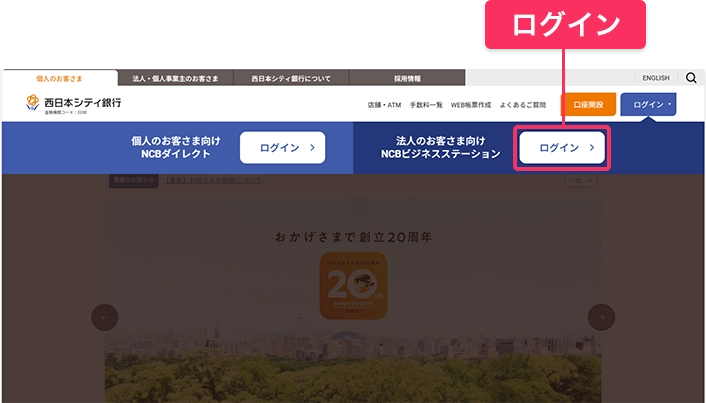Open the 個人のお客さま tab
This screenshot has width=706, height=403.
click(59, 78)
